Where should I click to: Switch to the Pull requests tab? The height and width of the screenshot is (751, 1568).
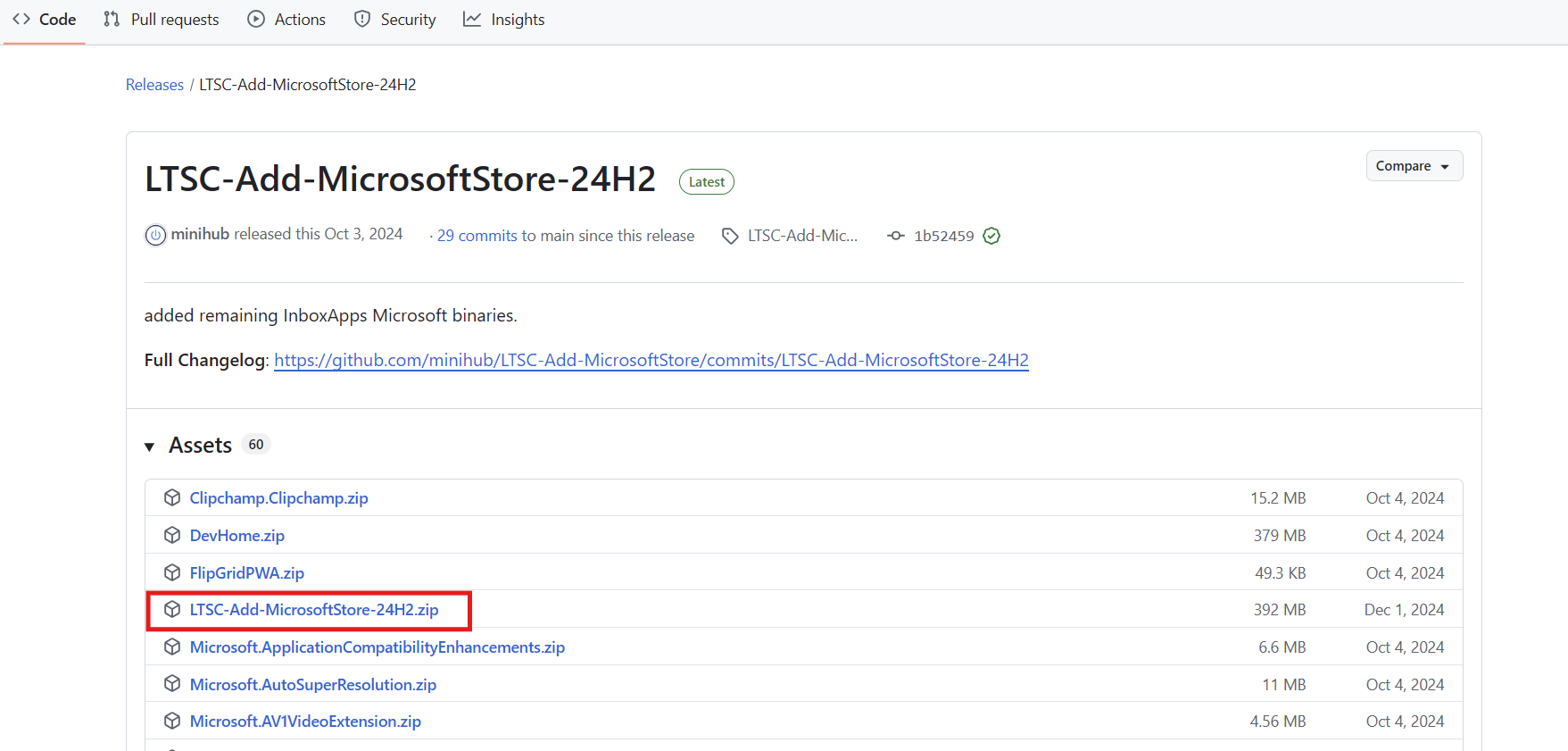[162, 20]
